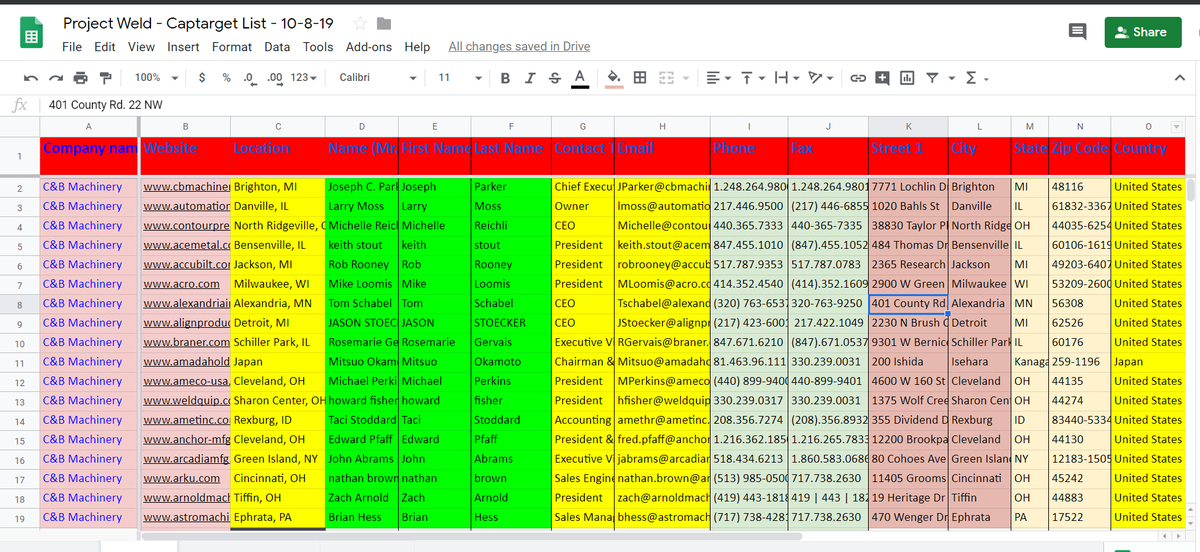Open horizontal align dropdown
1200x552 pixels.
[x=717, y=78]
